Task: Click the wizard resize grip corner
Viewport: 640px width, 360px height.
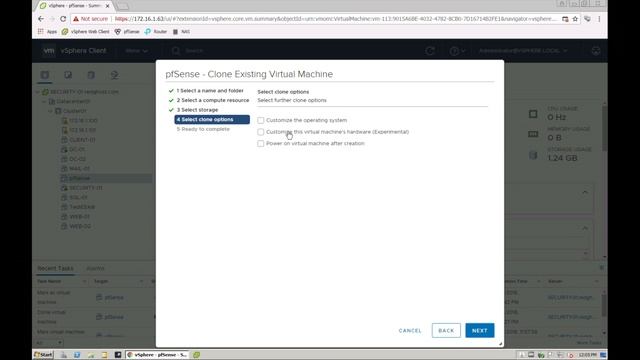Action: 500,344
